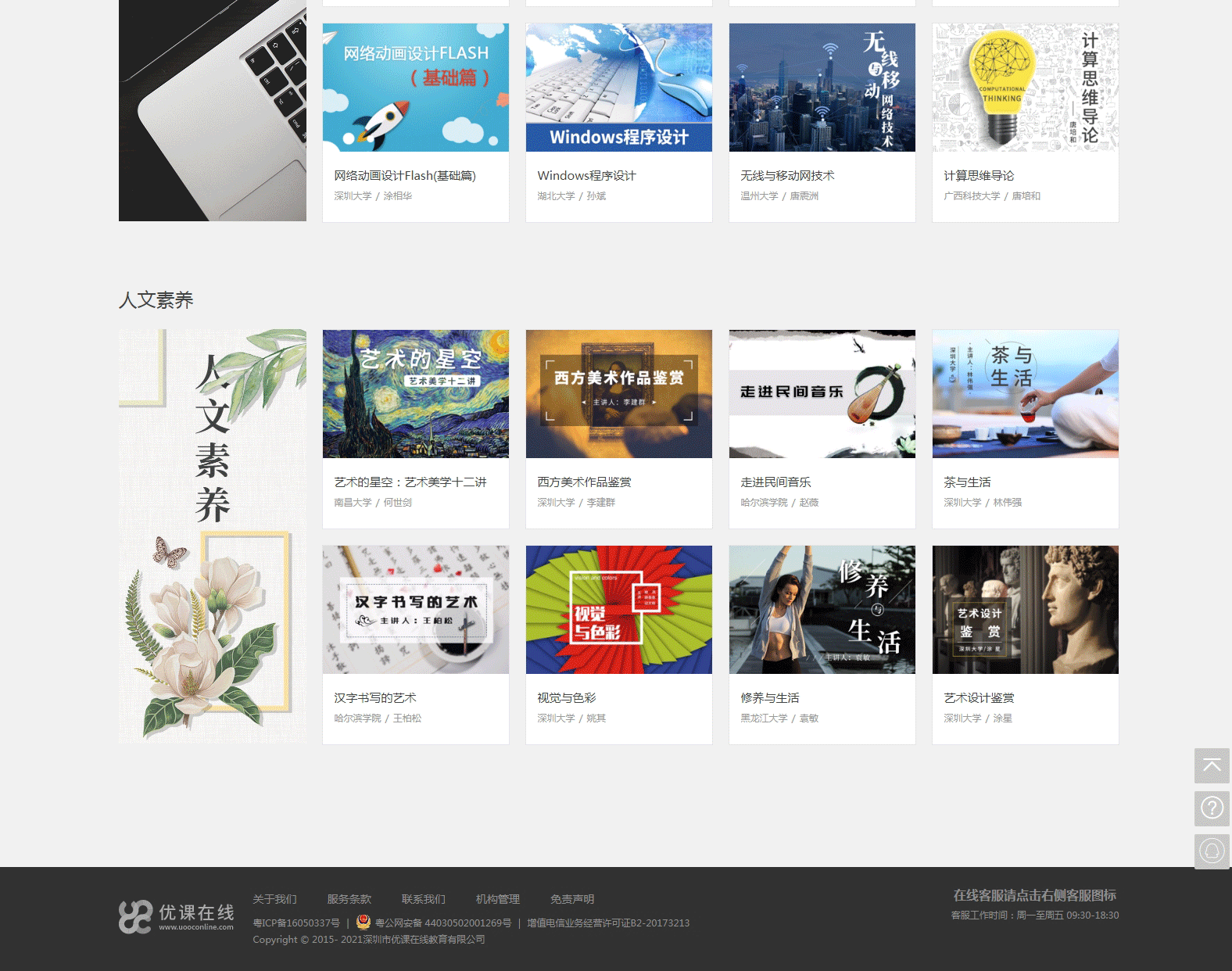
Task: Open the 关于我们 footer link
Action: 274,899
